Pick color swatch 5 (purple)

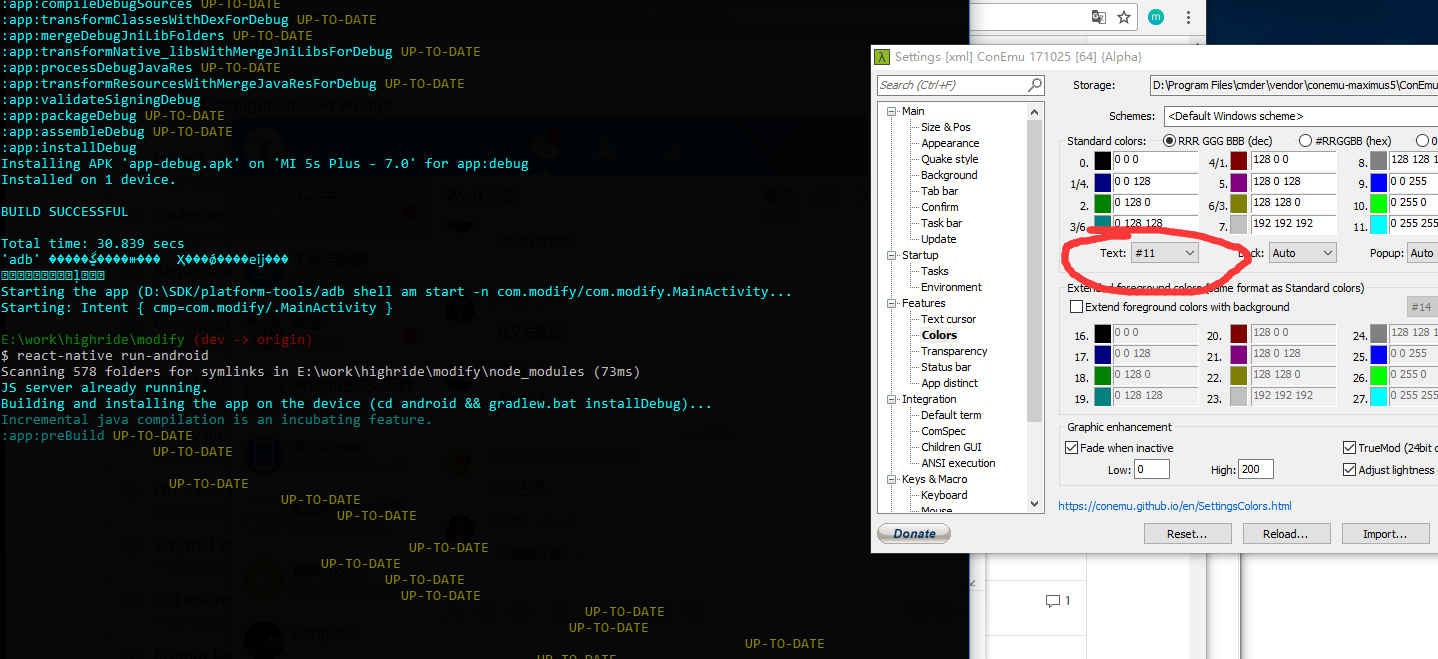[1239, 183]
